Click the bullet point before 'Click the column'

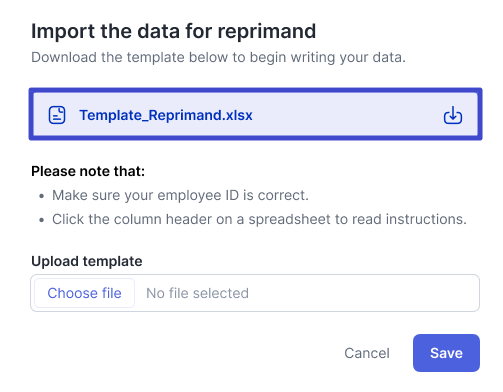pyautogui.click(x=41, y=220)
